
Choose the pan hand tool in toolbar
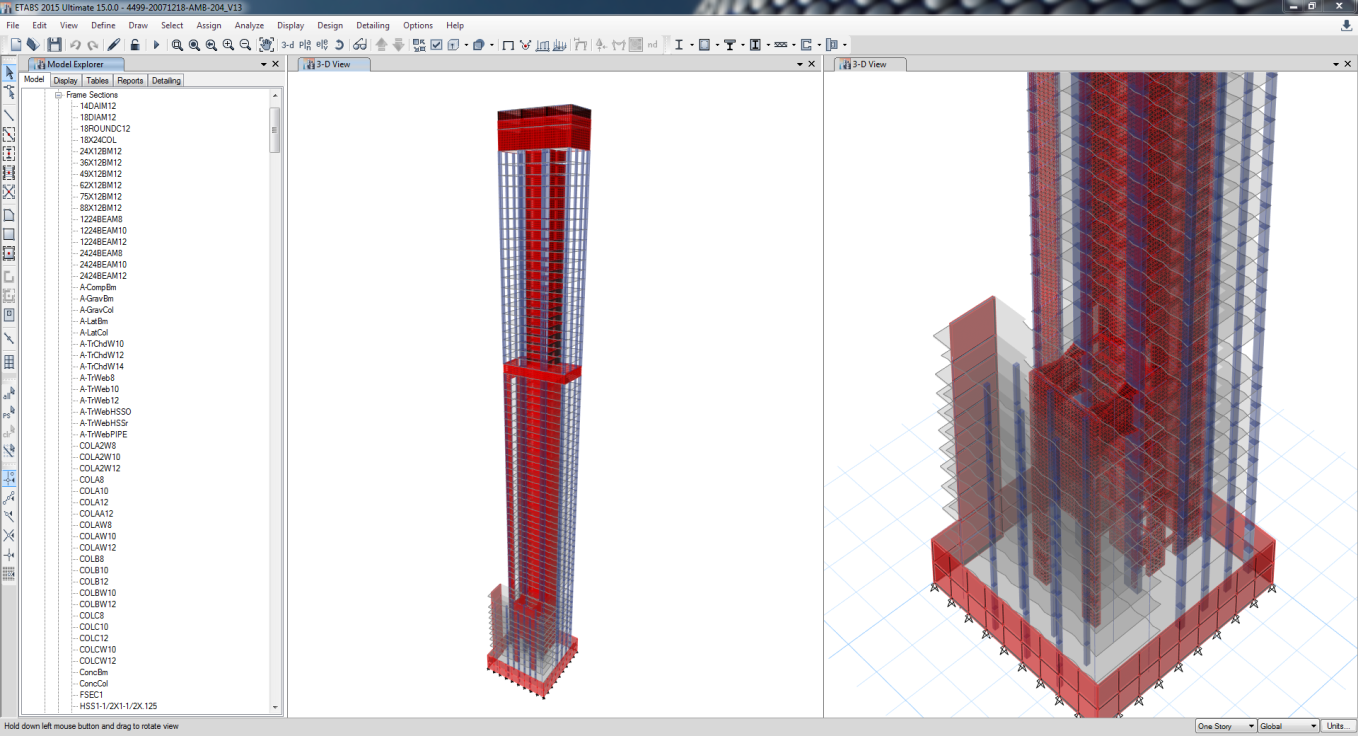click(266, 45)
